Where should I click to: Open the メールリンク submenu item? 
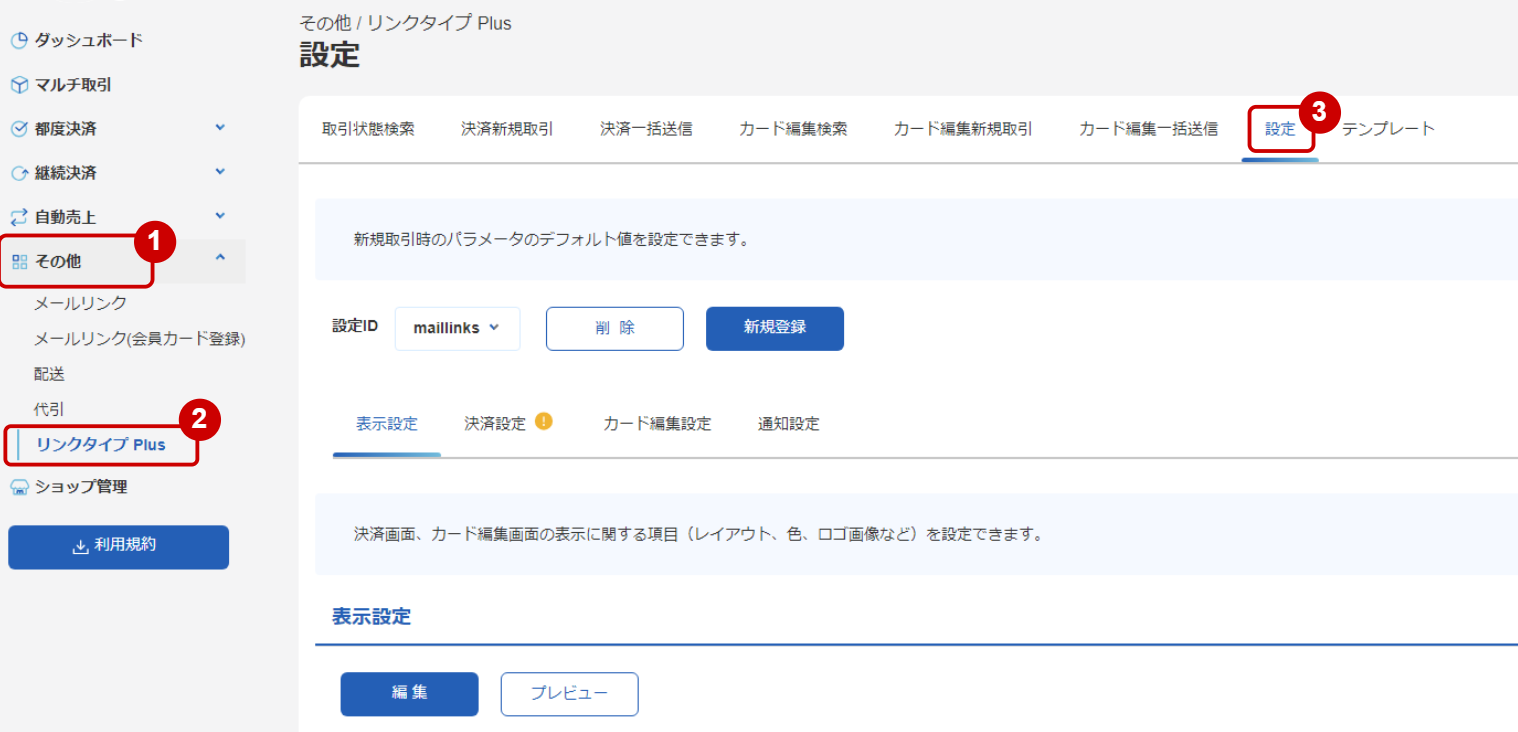coord(81,303)
